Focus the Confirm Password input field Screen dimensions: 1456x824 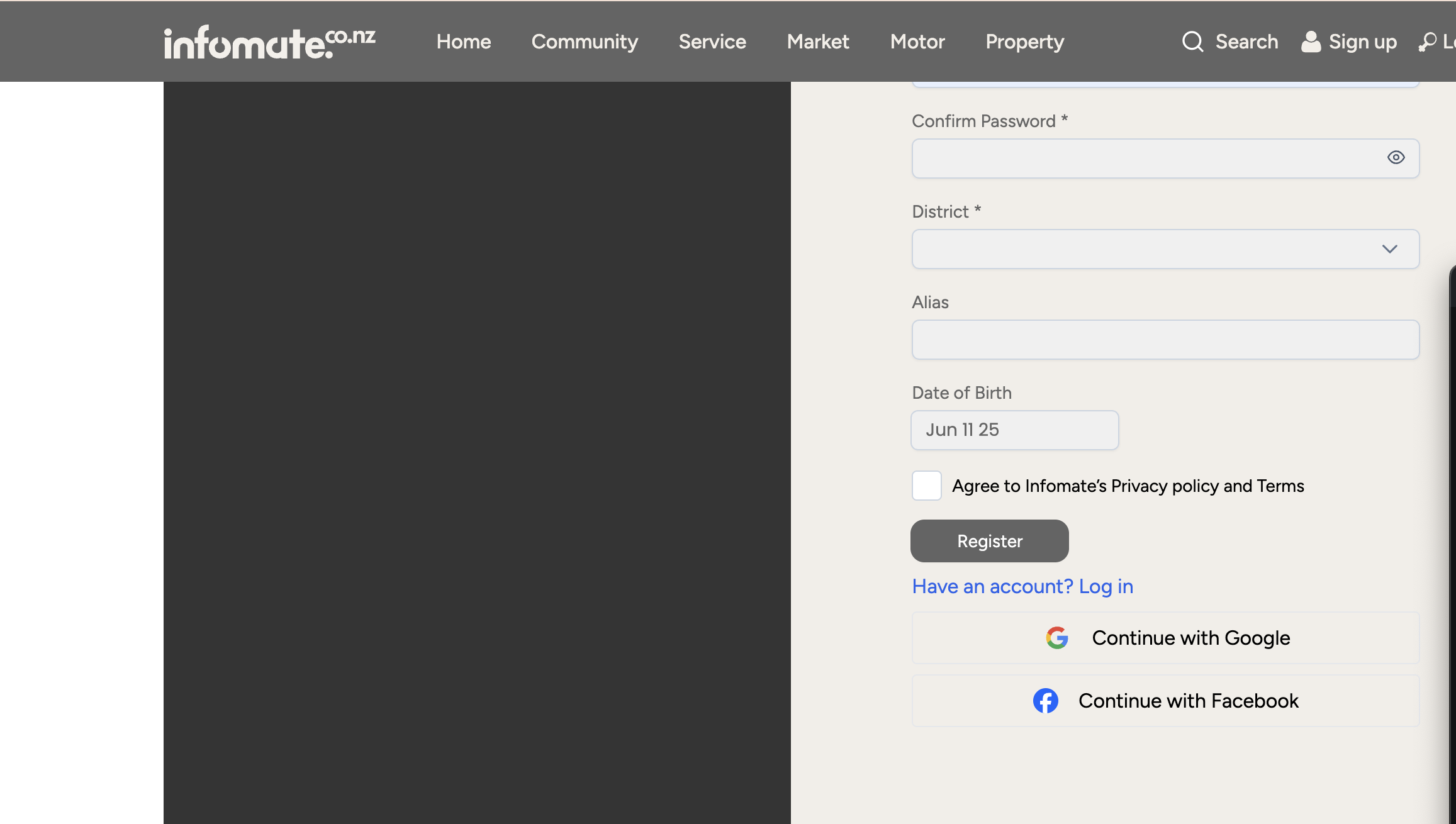(1145, 159)
